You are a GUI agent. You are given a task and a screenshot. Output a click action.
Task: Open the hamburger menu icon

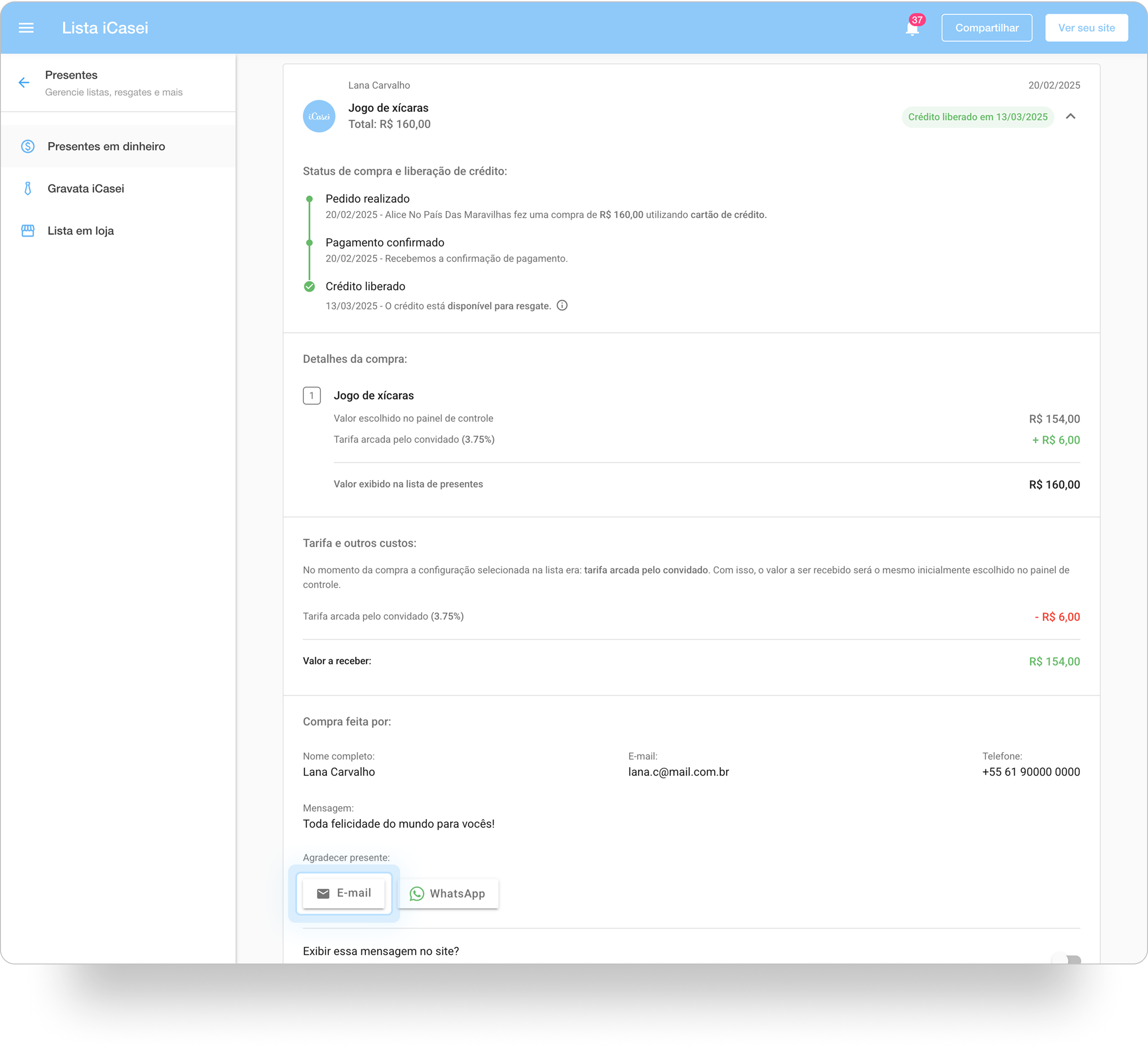tap(26, 28)
